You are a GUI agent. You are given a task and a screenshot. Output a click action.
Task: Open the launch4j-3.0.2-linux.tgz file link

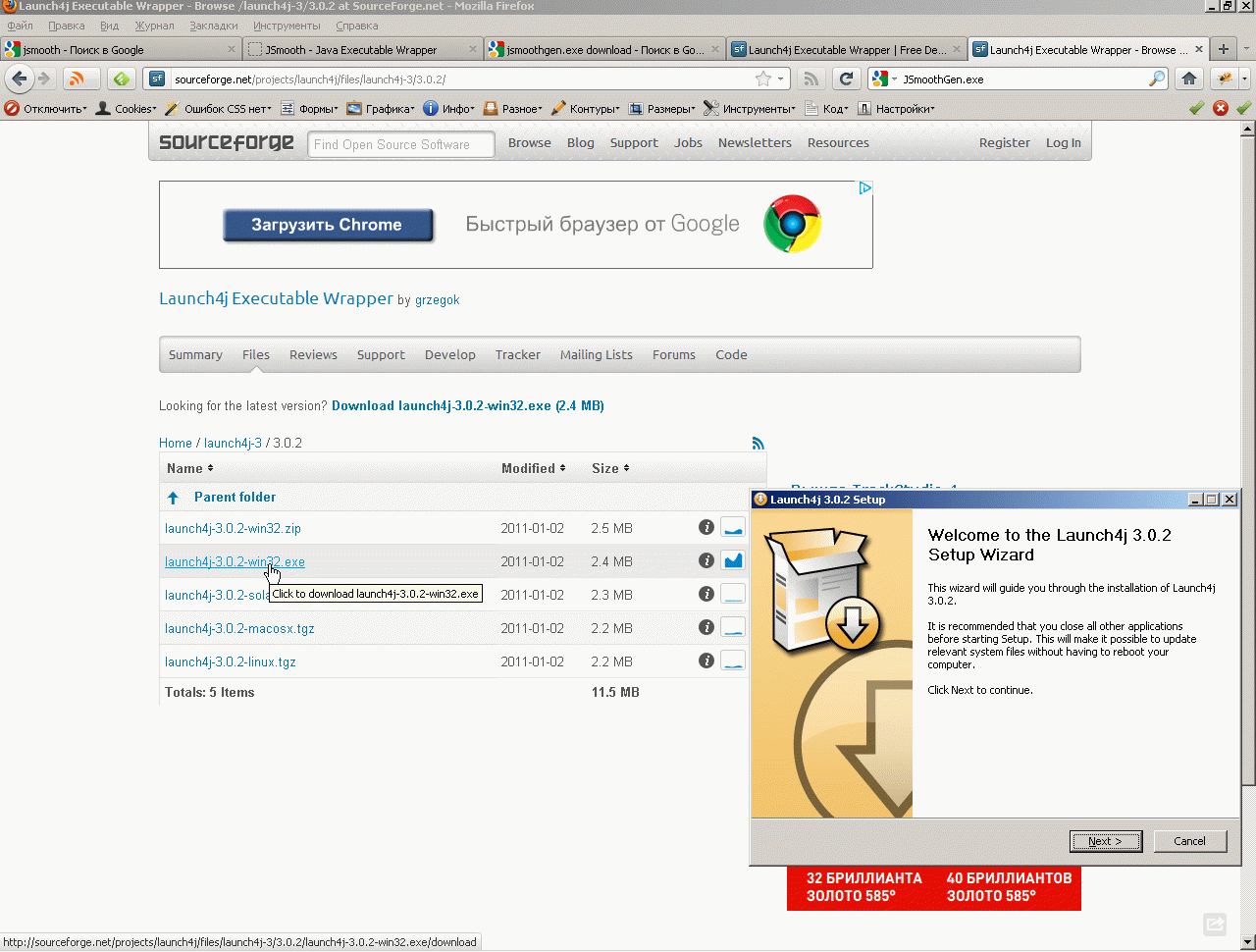[231, 662]
